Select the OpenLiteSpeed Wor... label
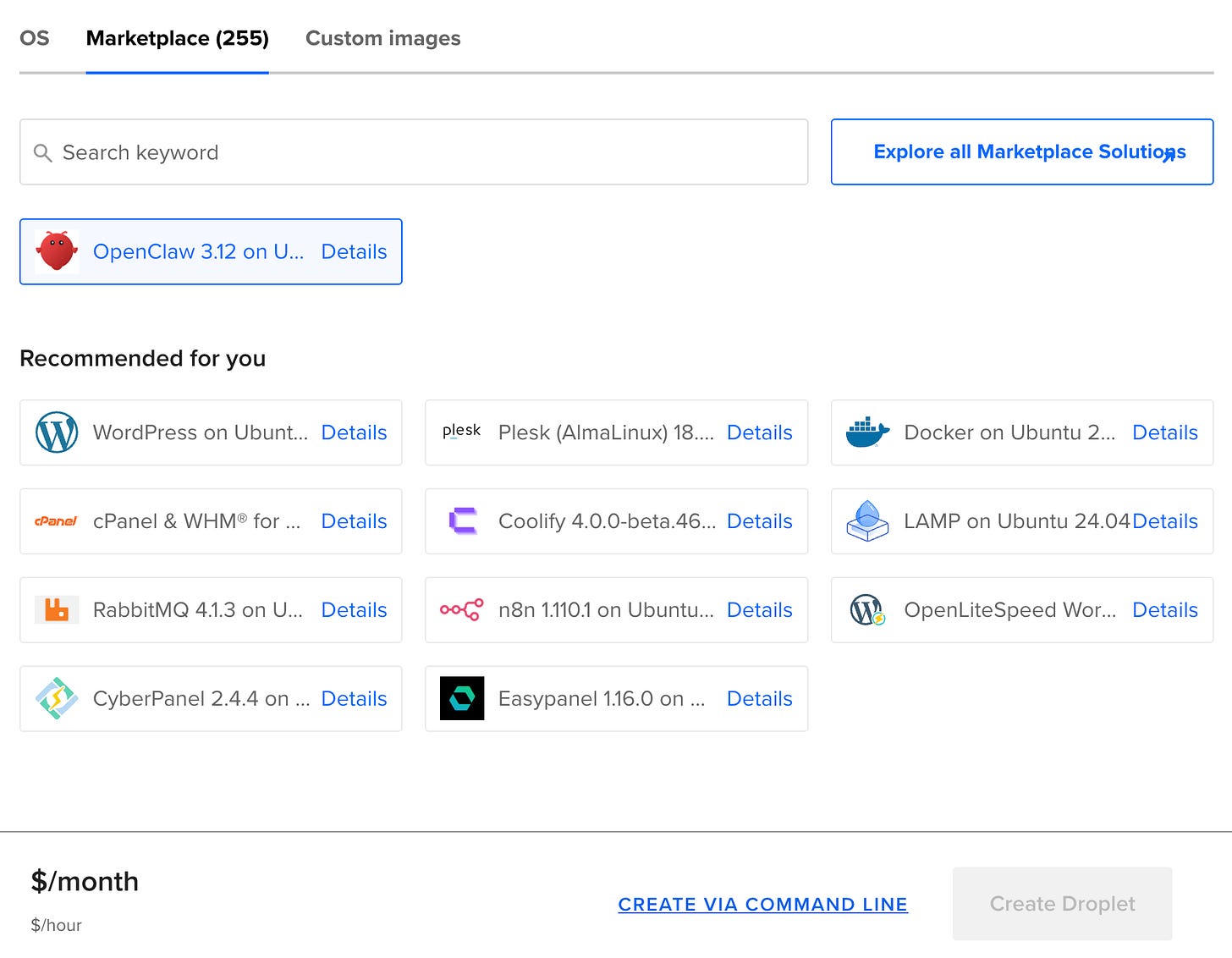The height and width of the screenshot is (958, 1232). [x=1010, y=610]
